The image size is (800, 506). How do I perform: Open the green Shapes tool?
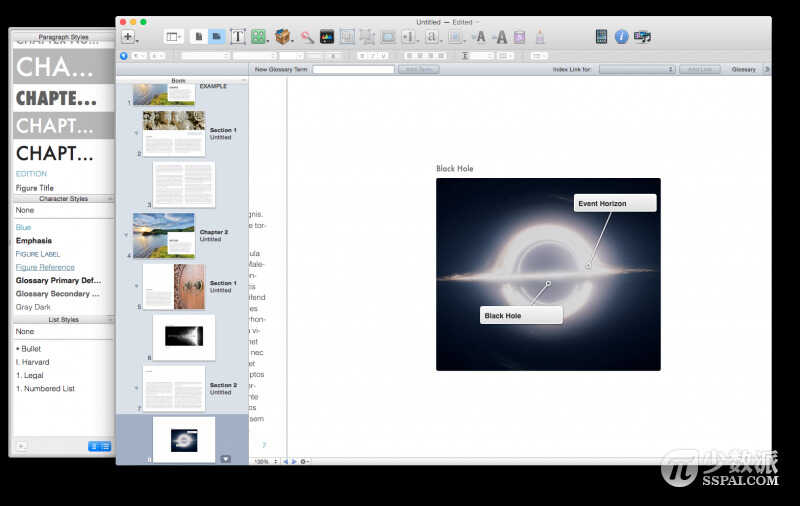click(259, 37)
